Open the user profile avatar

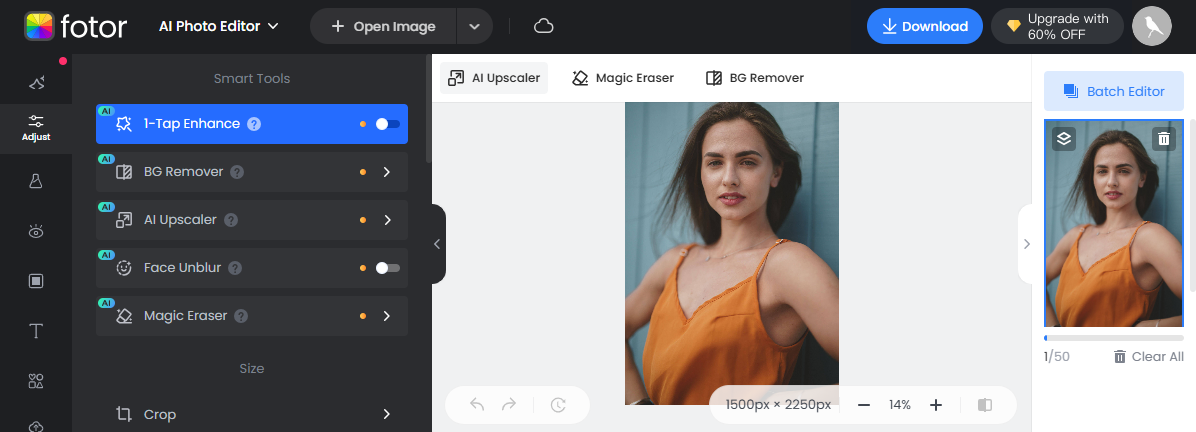[x=1152, y=26]
